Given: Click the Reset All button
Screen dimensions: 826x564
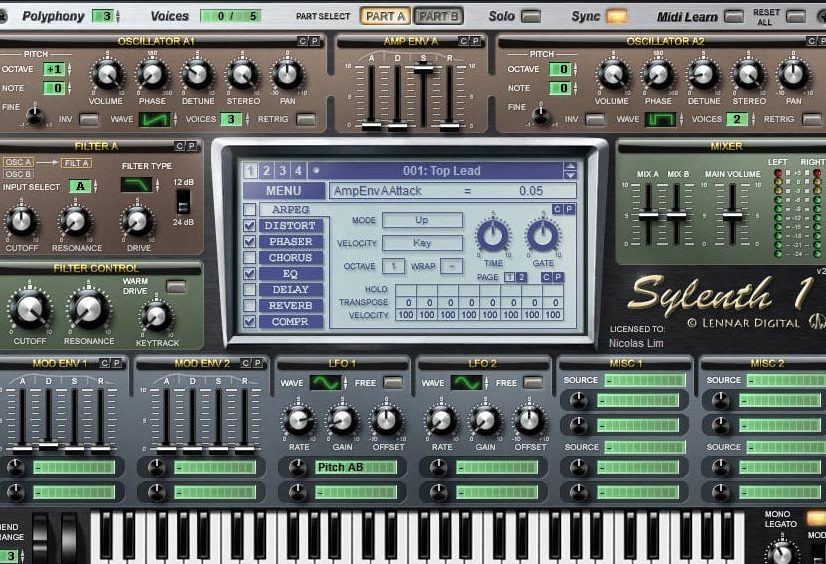Looking at the screenshot, I should pos(796,16).
